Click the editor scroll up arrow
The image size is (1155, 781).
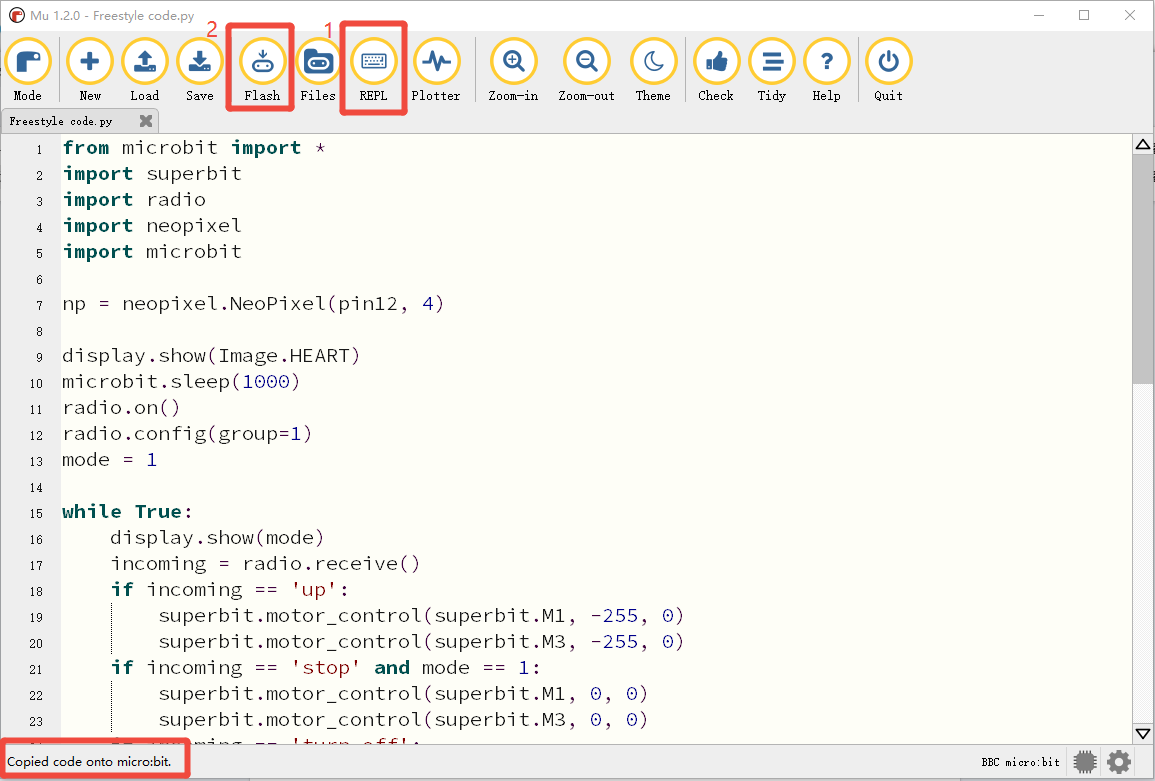coord(1143,144)
